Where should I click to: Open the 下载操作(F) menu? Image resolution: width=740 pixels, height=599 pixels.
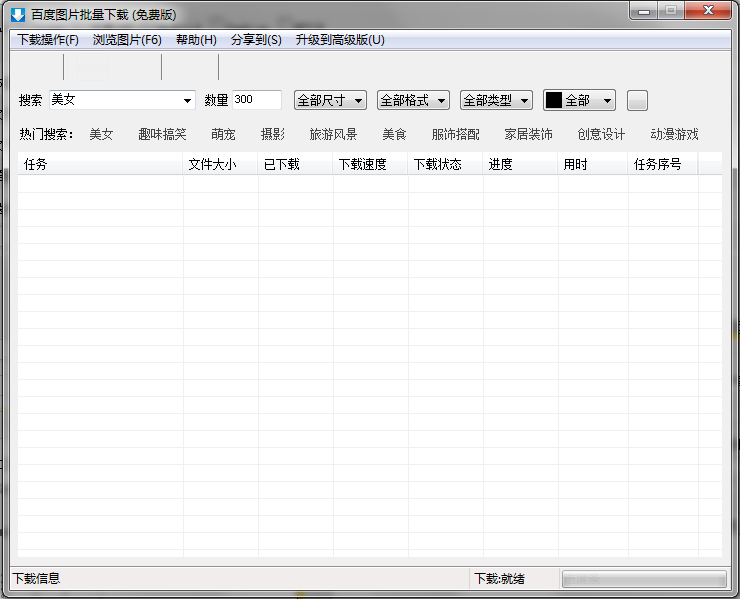point(48,40)
